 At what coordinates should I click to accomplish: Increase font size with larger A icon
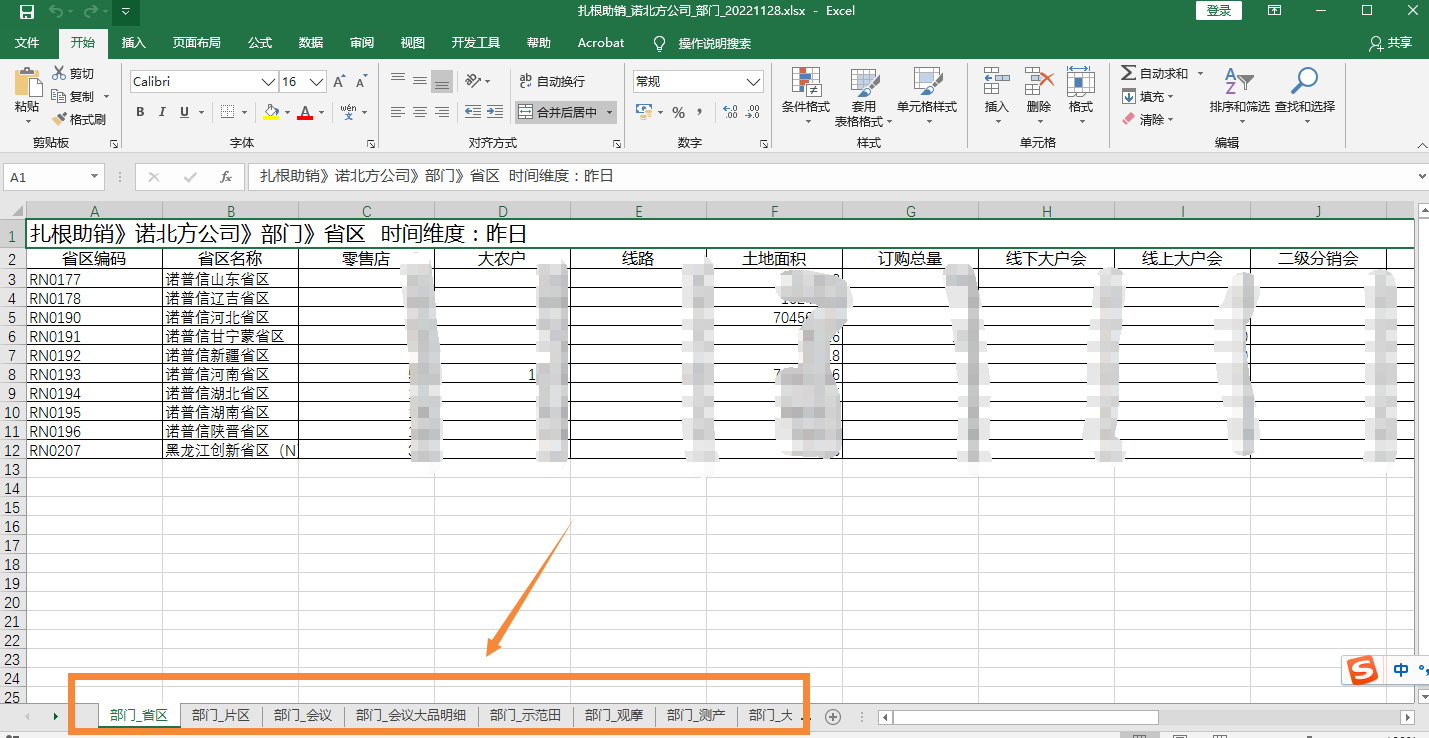[x=340, y=82]
